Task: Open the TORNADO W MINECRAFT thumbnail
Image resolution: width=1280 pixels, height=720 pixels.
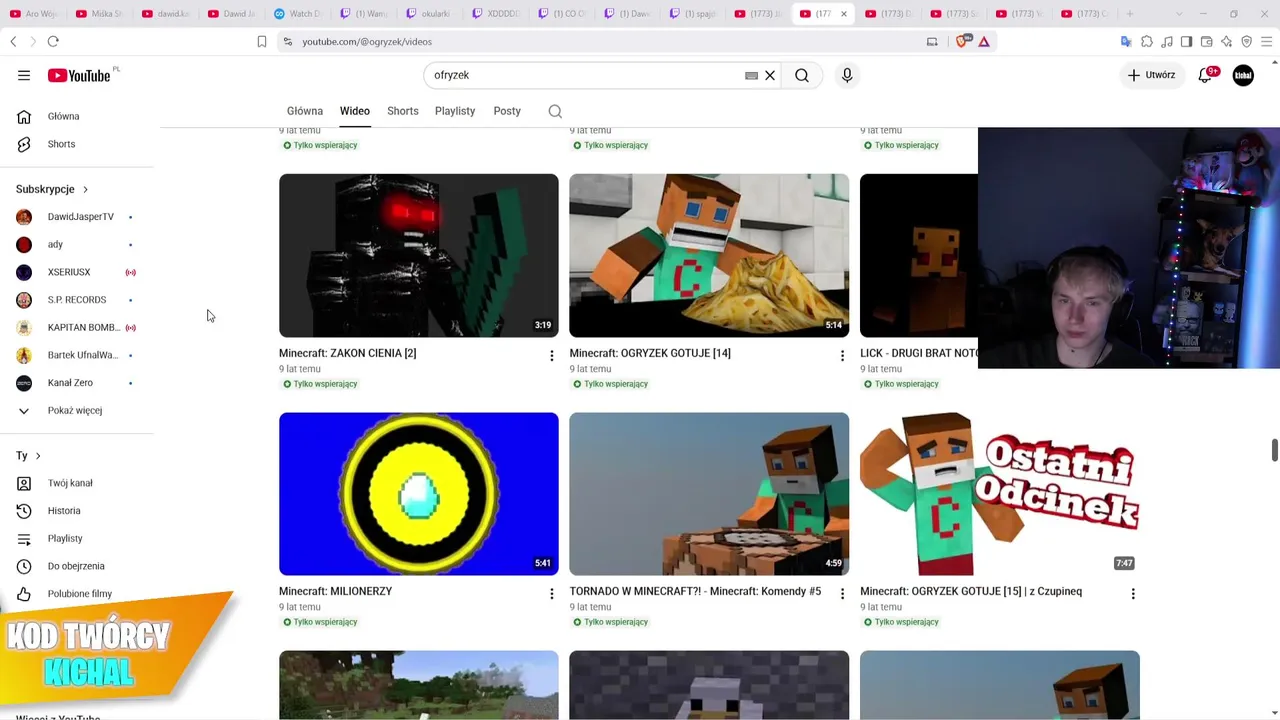Action: (709, 494)
